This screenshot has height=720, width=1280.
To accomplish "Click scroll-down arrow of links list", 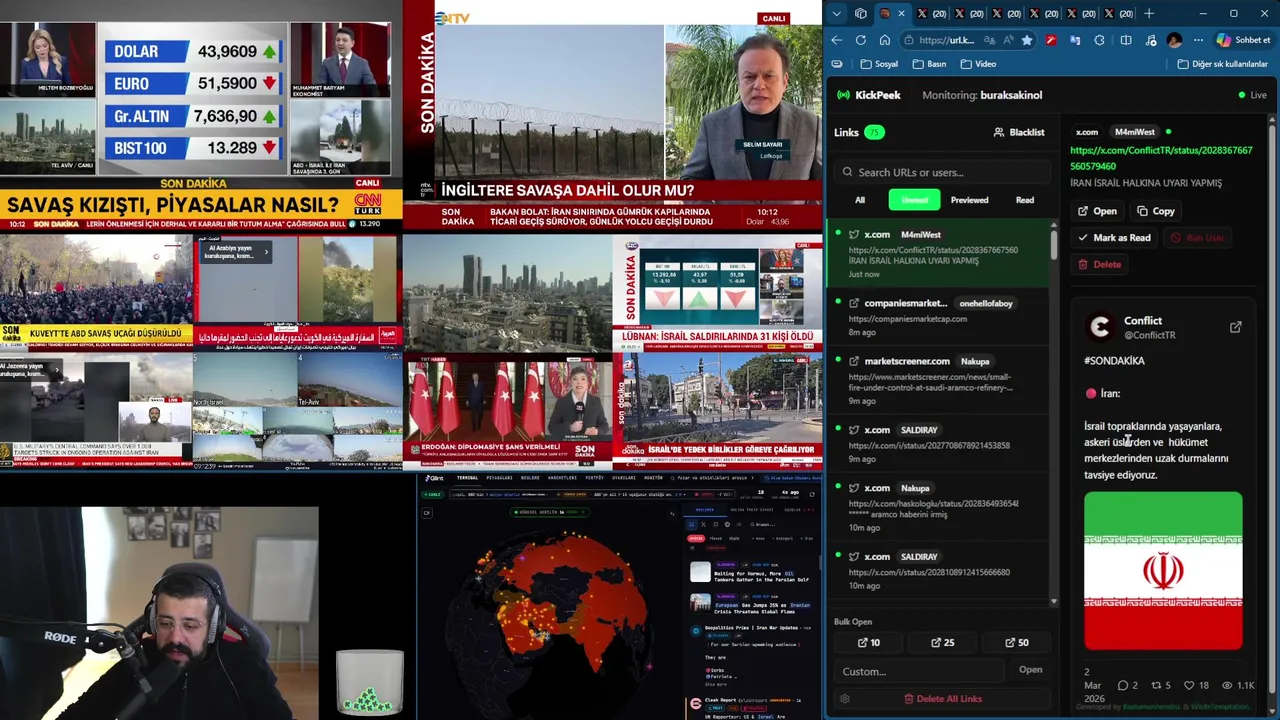I will (x=1054, y=601).
